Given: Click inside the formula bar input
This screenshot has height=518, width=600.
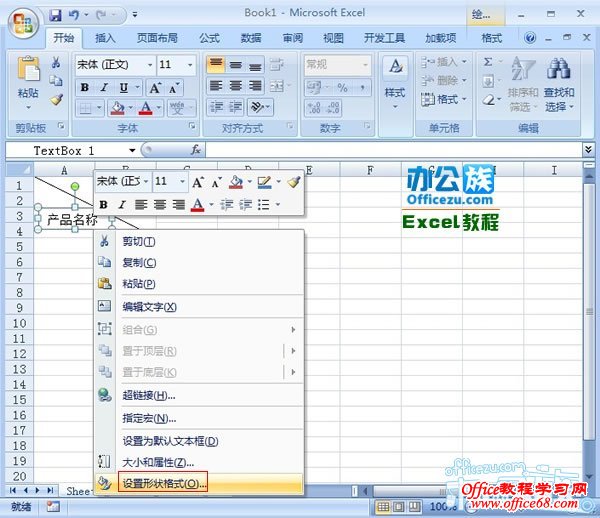Looking at the screenshot, I should [x=393, y=150].
